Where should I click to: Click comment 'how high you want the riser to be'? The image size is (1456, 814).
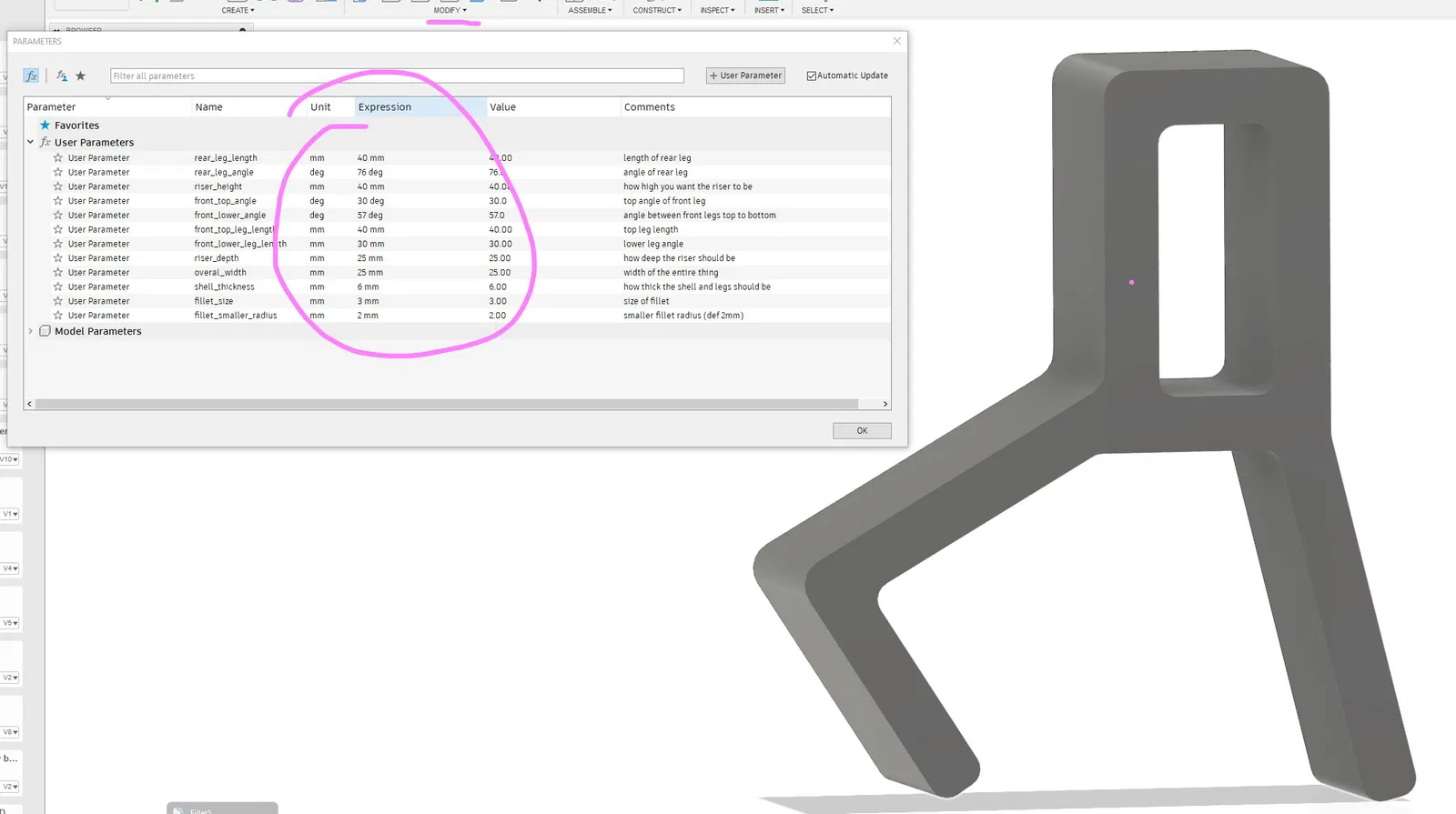click(x=688, y=186)
